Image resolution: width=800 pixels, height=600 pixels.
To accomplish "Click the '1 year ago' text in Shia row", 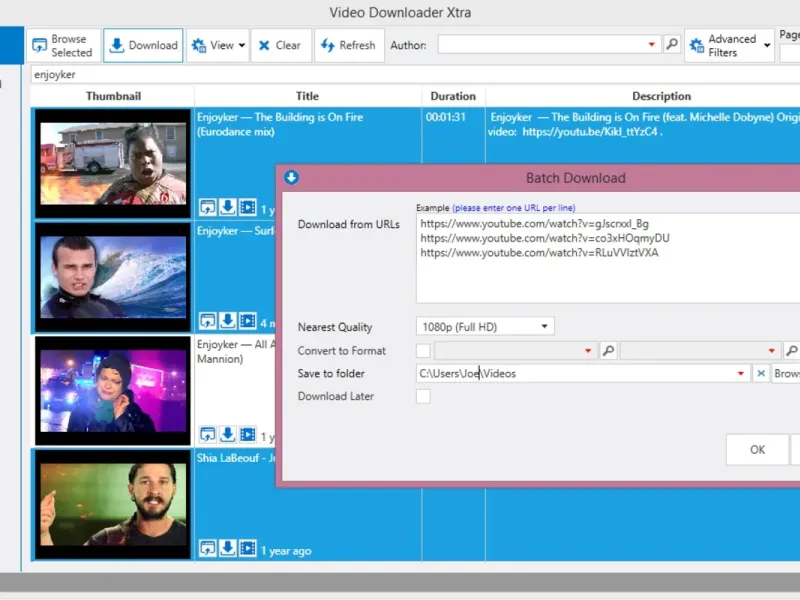I will (x=286, y=551).
